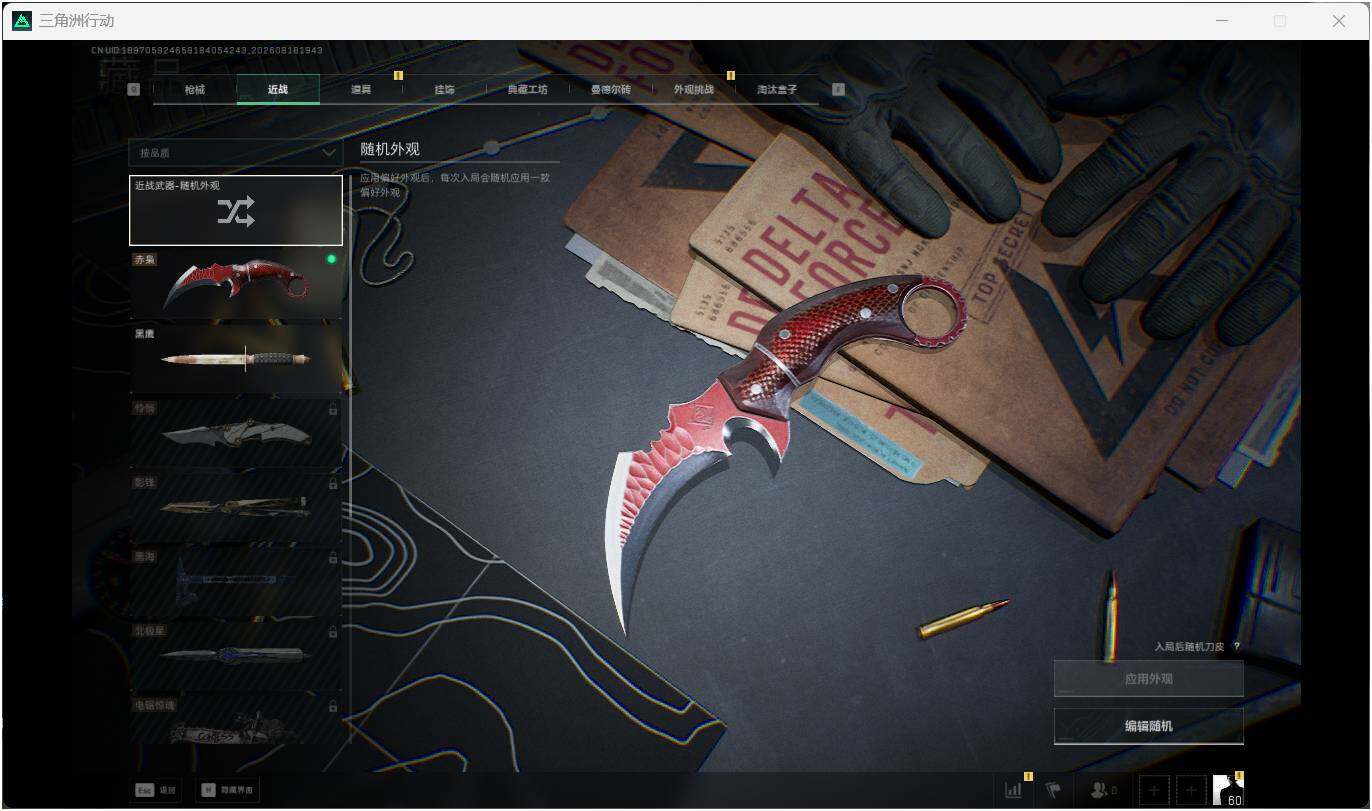Click the 三角洲行动 app logo icon

click(21, 20)
